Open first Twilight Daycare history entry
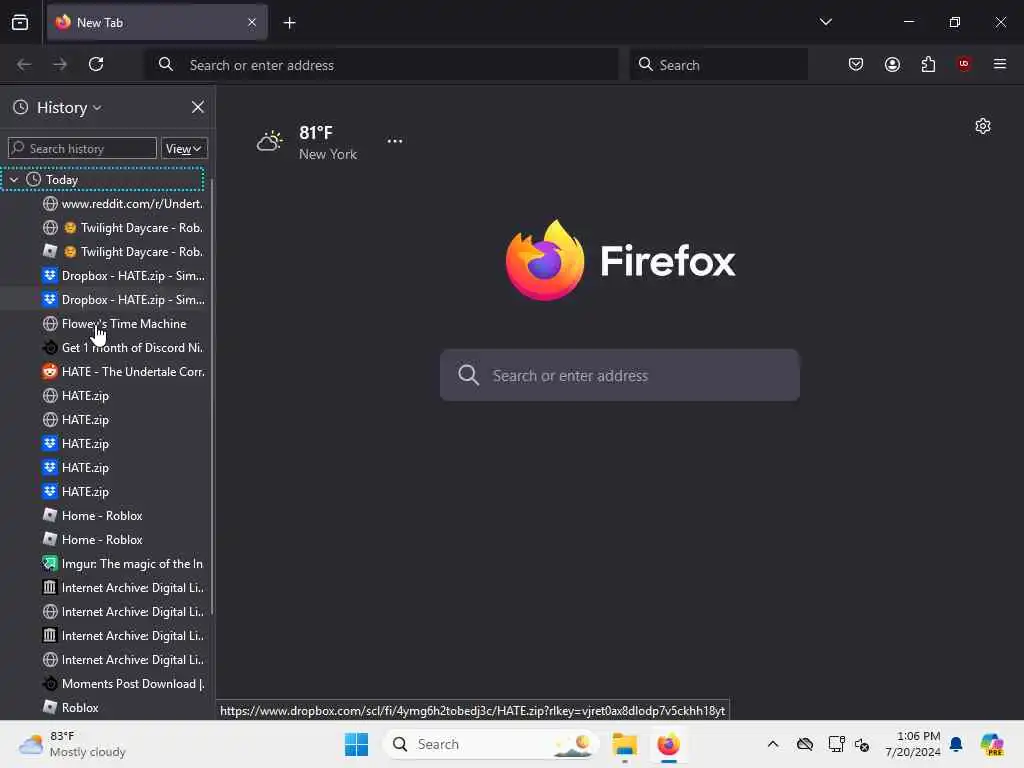This screenshot has height=768, width=1024. click(x=123, y=228)
